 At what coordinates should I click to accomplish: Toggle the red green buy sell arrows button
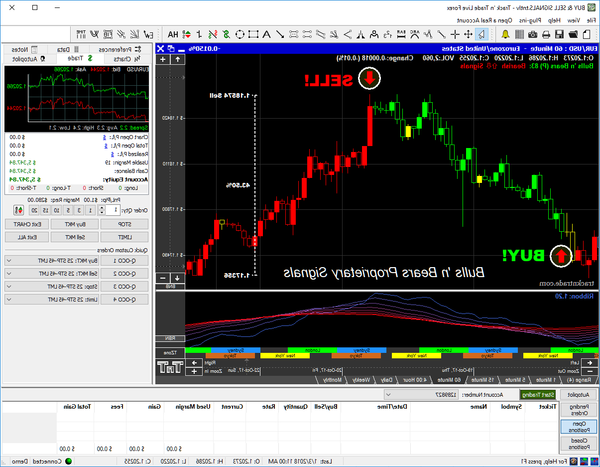tap(18, 210)
